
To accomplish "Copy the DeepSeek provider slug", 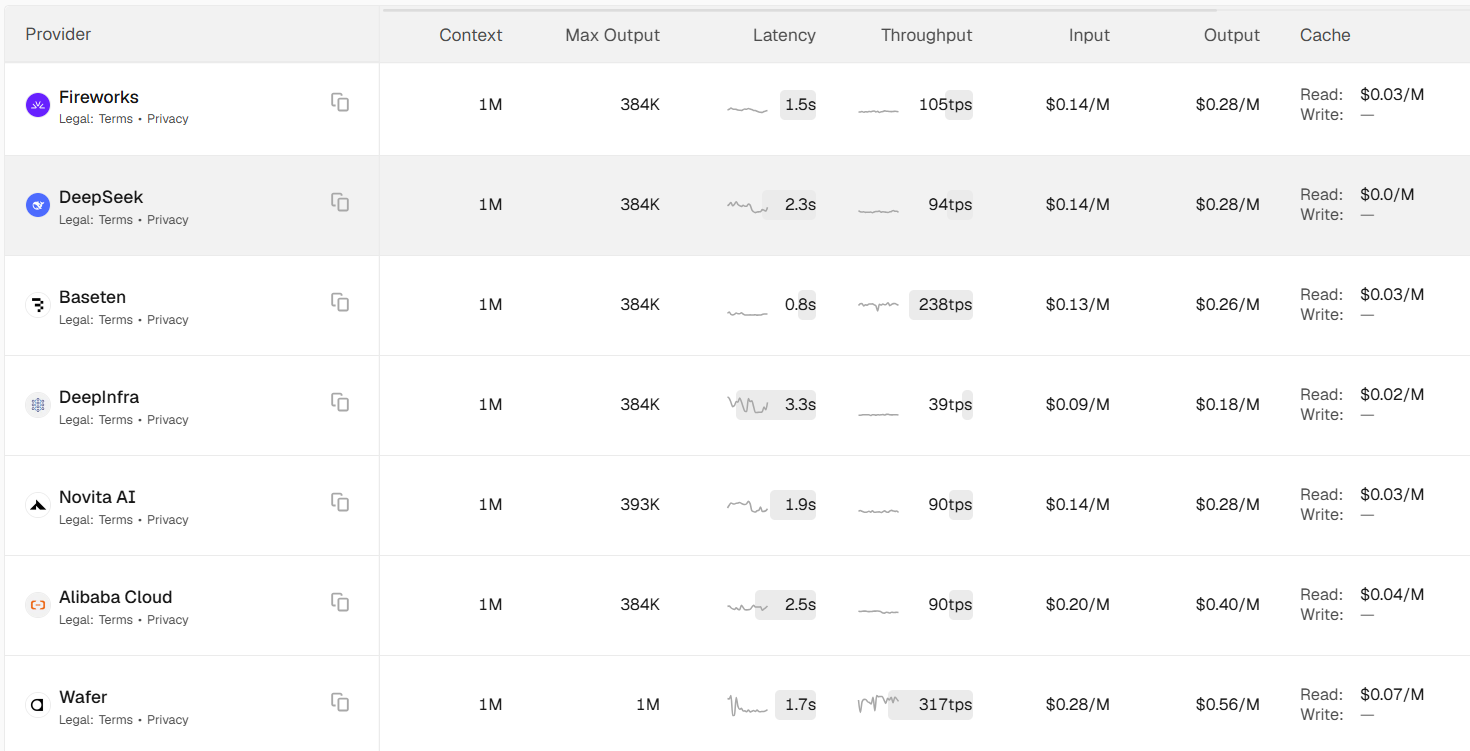I will [x=340, y=202].
